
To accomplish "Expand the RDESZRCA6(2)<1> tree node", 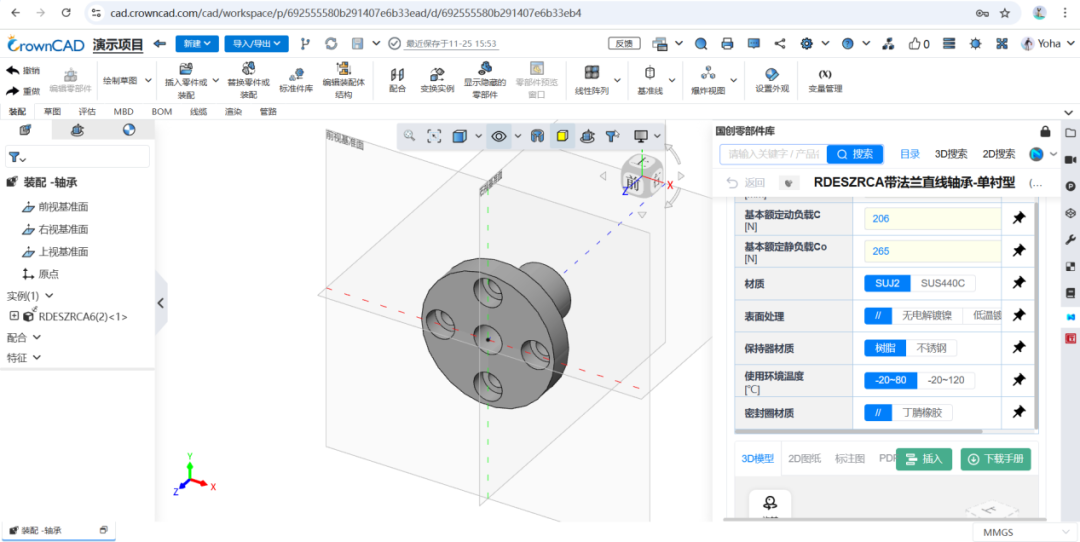I will (14, 316).
